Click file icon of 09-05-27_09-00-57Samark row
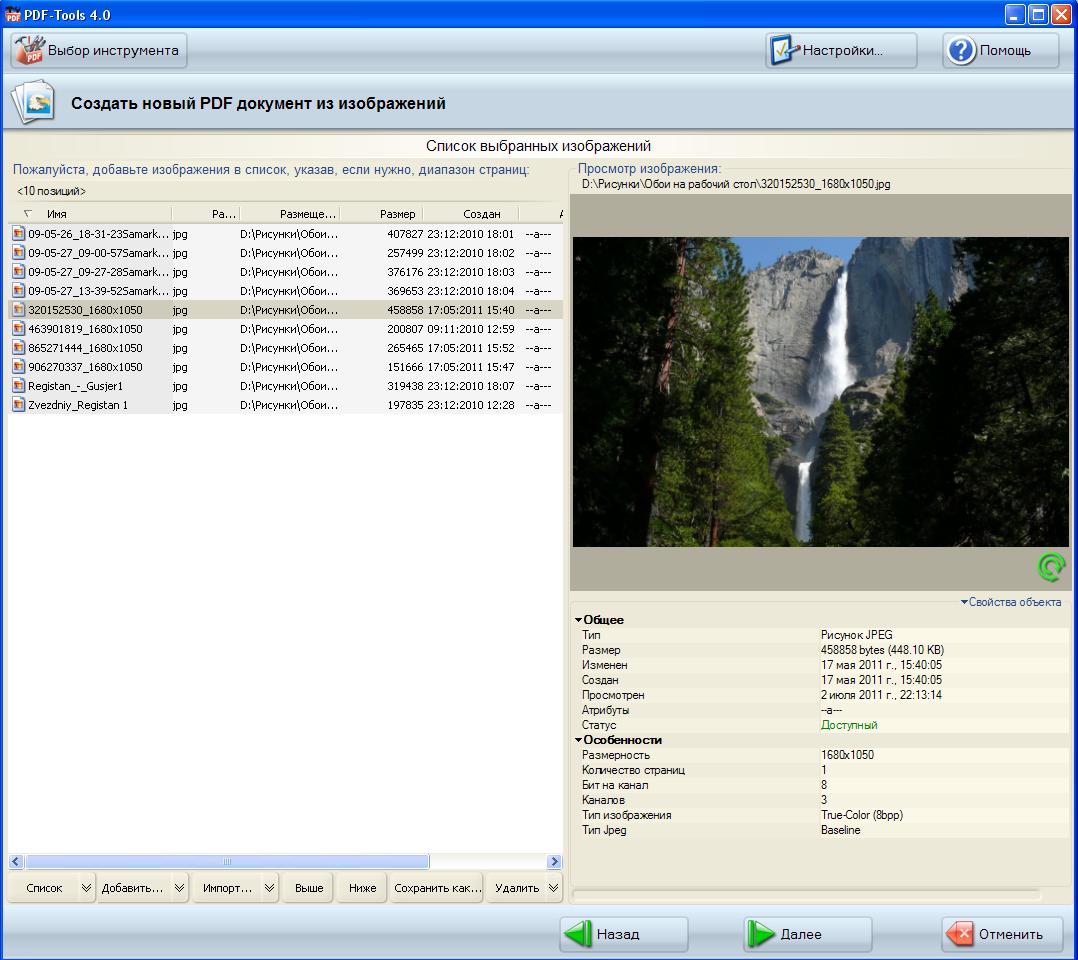 [19, 253]
